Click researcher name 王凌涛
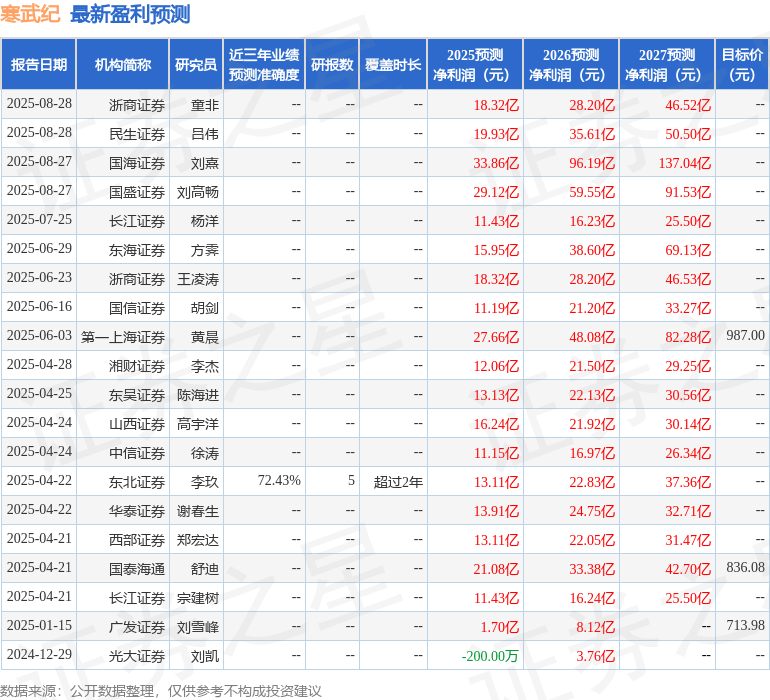This screenshot has width=770, height=700. (x=198, y=279)
